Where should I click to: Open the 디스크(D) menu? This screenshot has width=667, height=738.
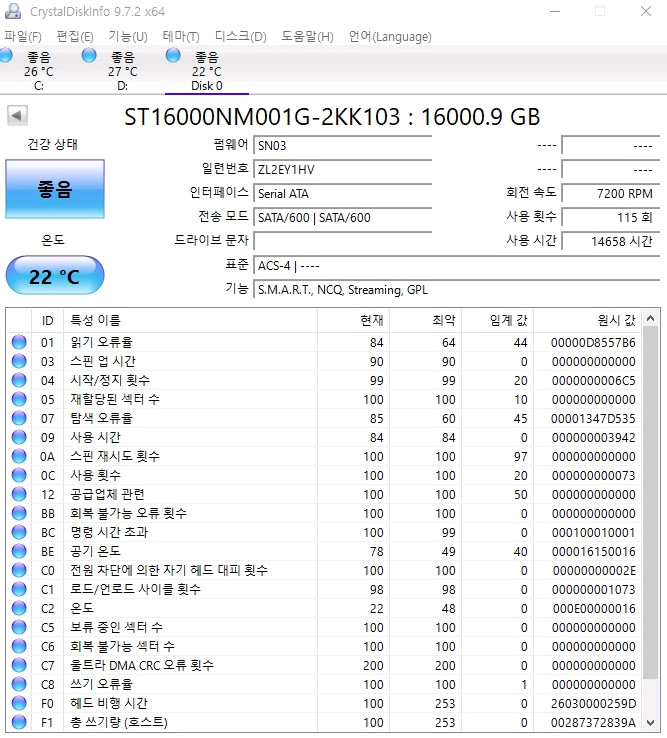click(241, 36)
